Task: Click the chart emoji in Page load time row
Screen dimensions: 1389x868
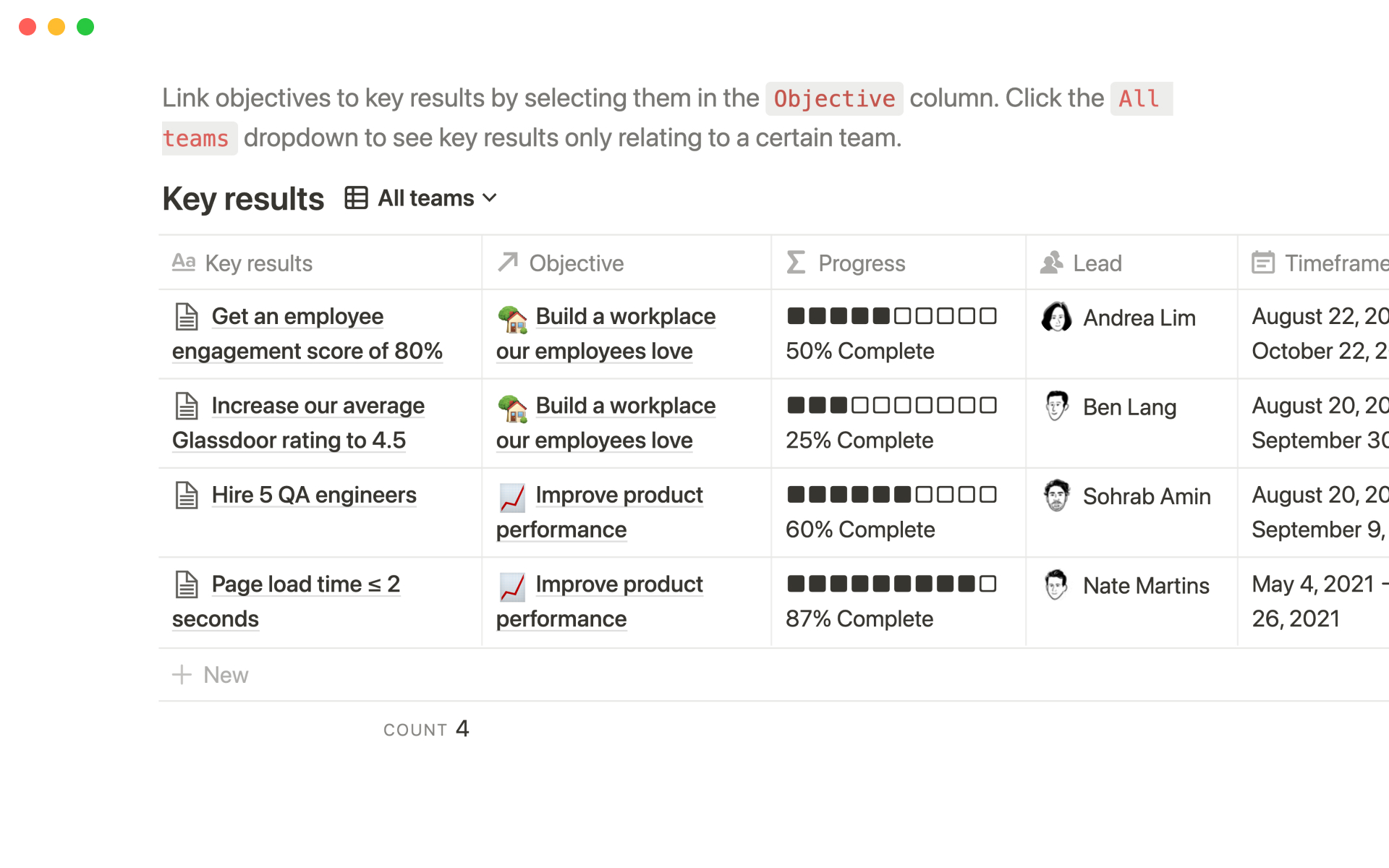Action: (512, 586)
